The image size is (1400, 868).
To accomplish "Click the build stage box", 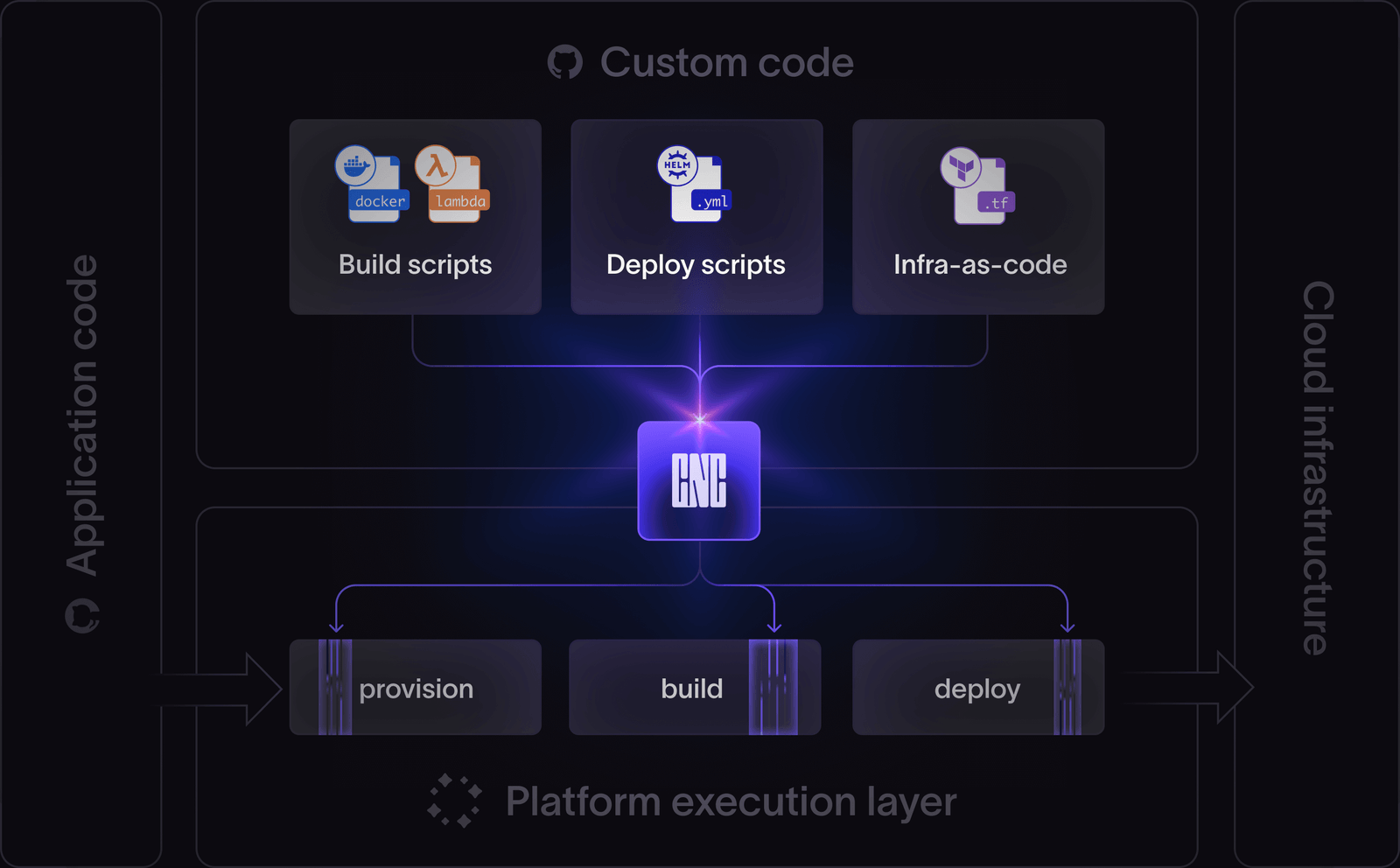I will 696,688.
